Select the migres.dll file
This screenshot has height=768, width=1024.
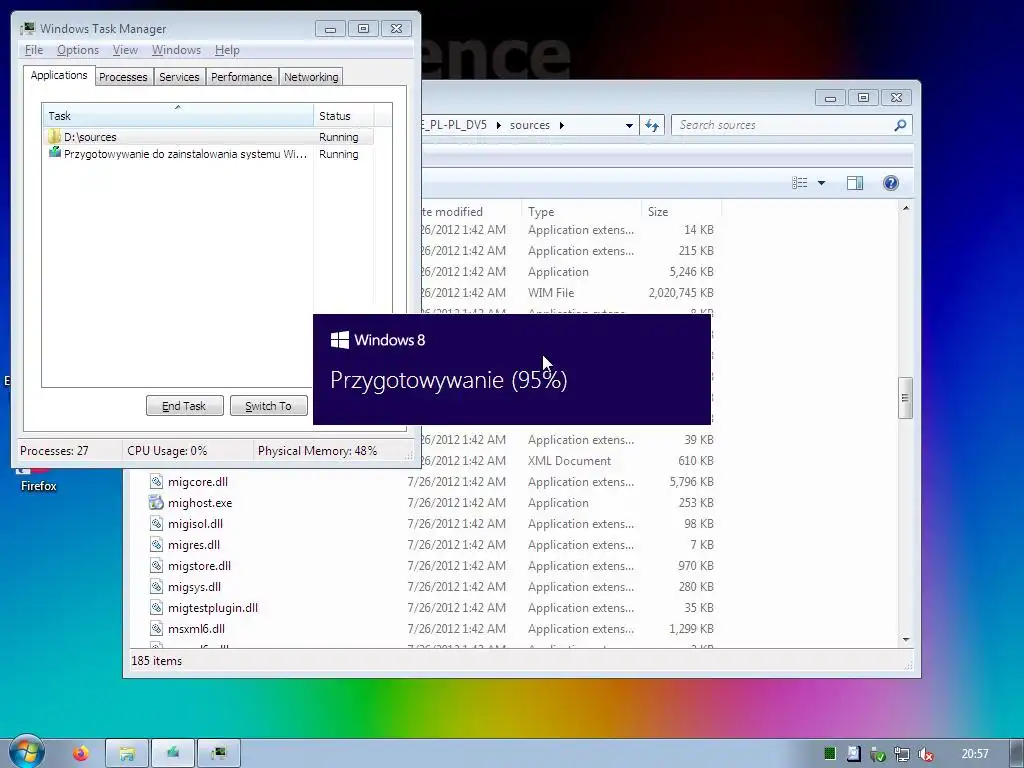point(194,545)
